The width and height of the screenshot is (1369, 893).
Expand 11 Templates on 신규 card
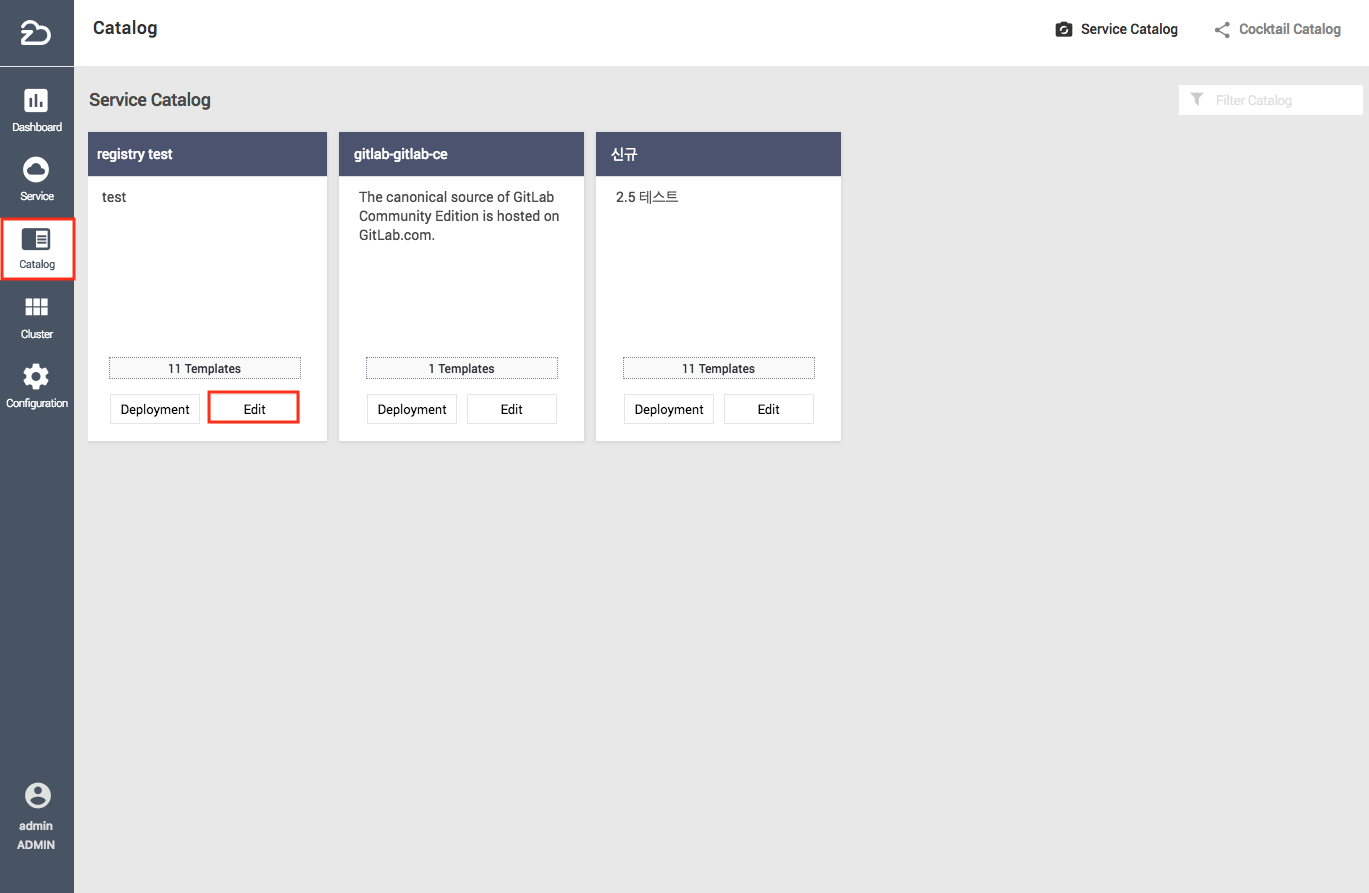coord(718,369)
